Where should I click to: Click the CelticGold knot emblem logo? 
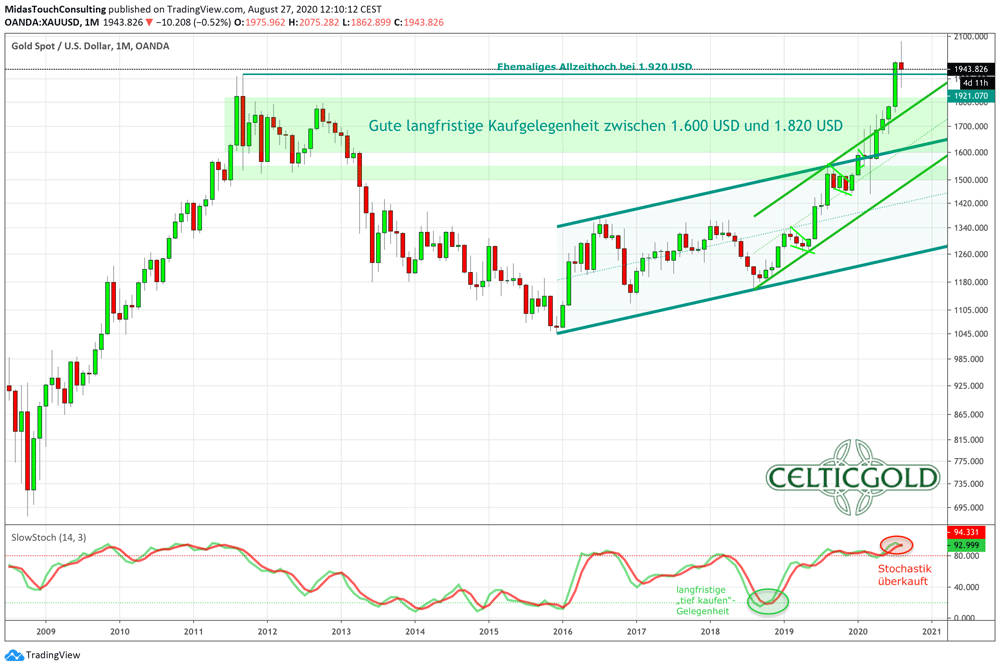(852, 477)
